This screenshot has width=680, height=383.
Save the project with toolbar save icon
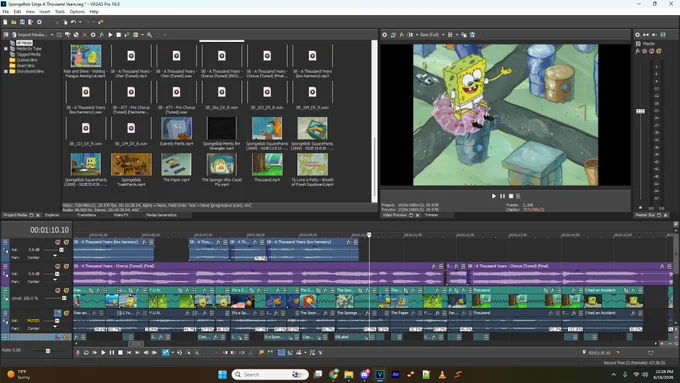22,22
